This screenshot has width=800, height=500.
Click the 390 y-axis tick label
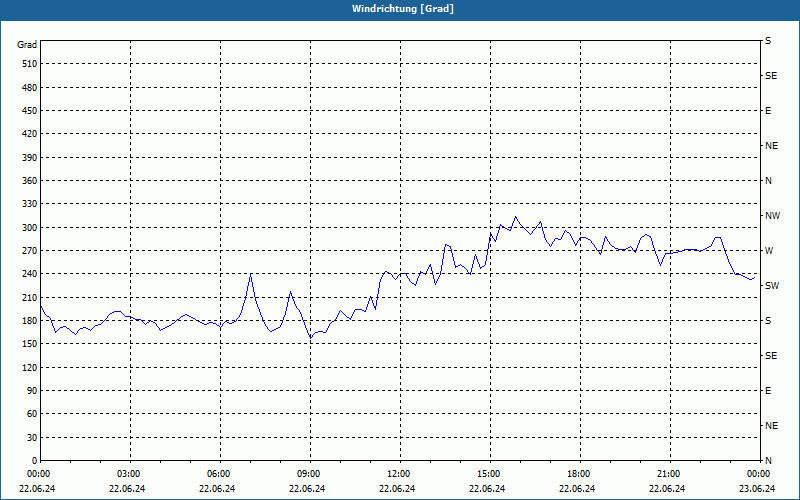(30, 158)
